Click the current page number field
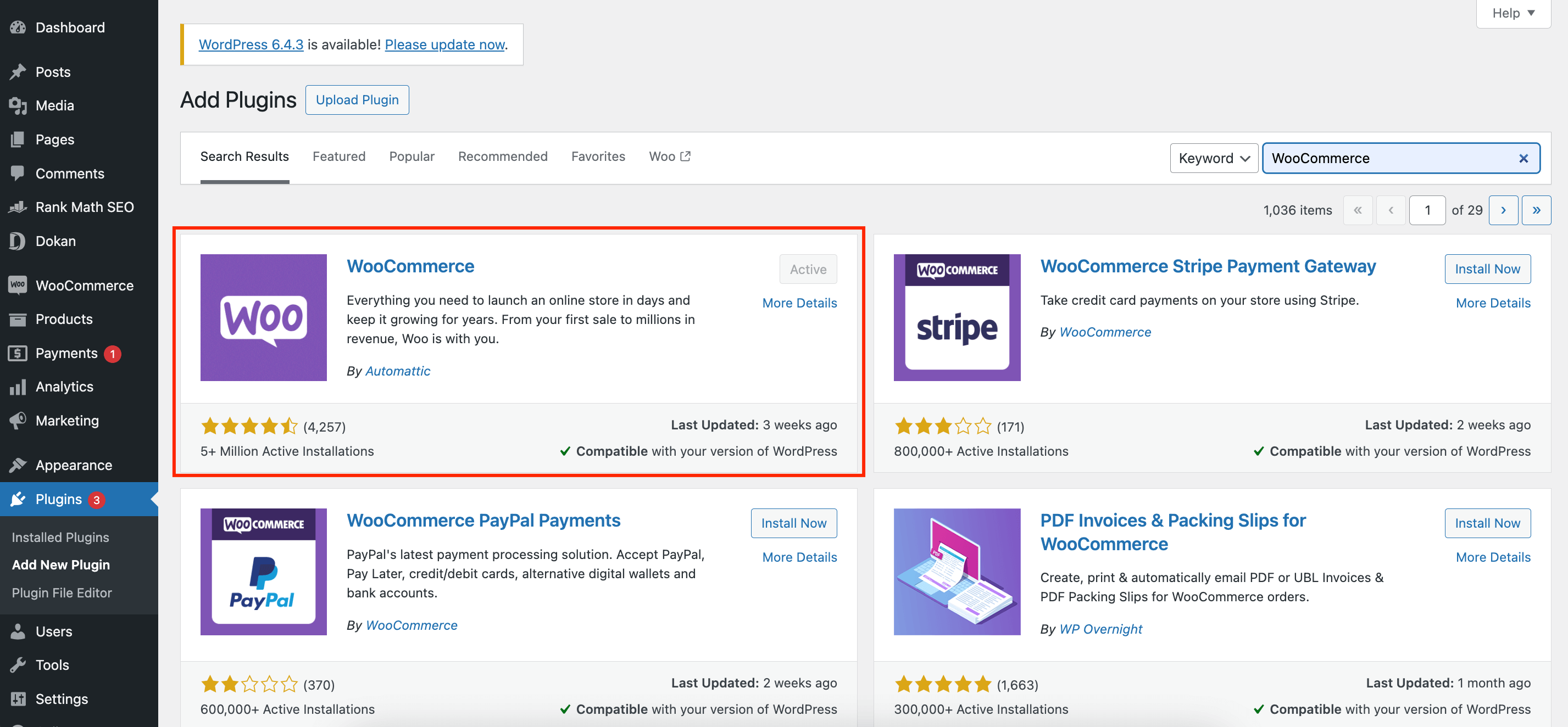This screenshot has width=1568, height=727. [x=1427, y=210]
